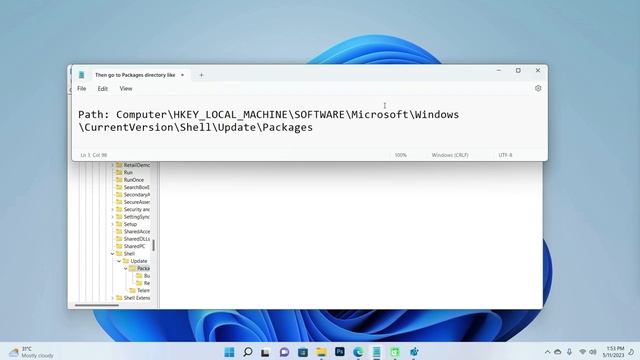Launch Photoshop from the taskbar
This screenshot has width=640, height=360.
340,352
